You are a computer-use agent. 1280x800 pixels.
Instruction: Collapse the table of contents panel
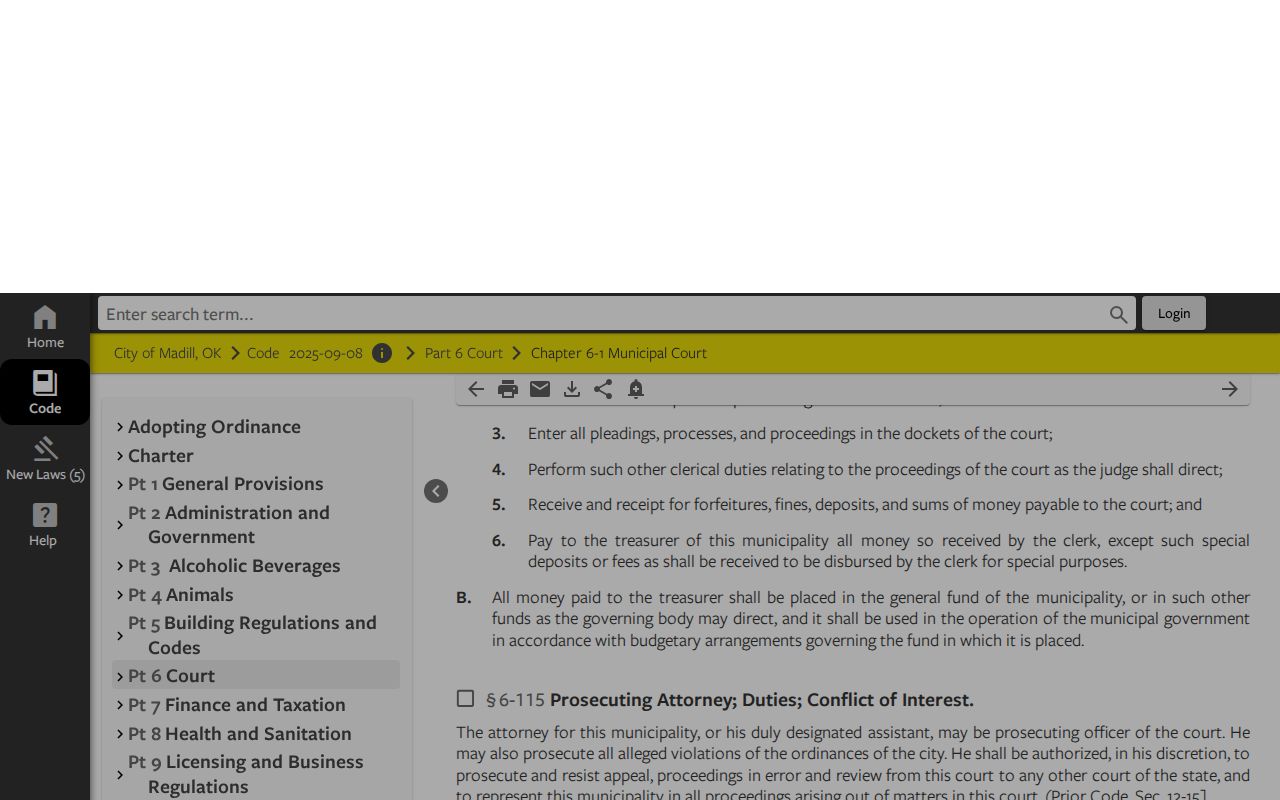click(436, 491)
